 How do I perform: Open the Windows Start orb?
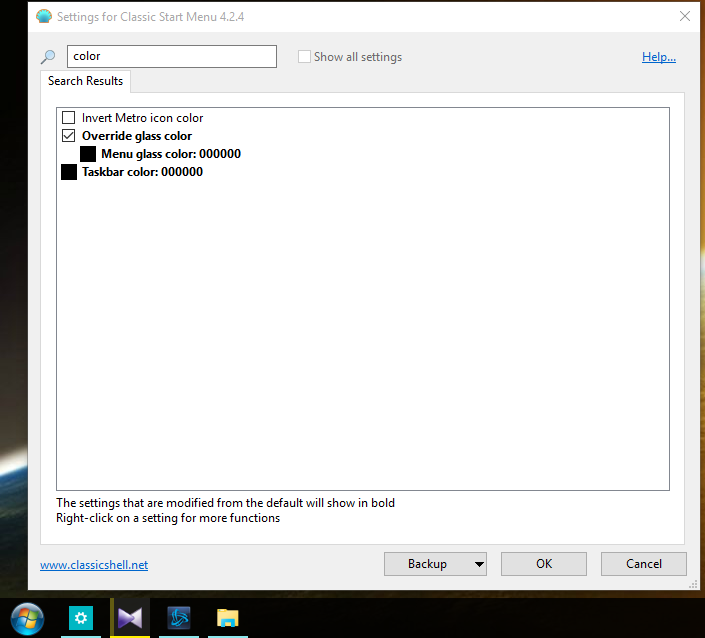click(x=27, y=619)
